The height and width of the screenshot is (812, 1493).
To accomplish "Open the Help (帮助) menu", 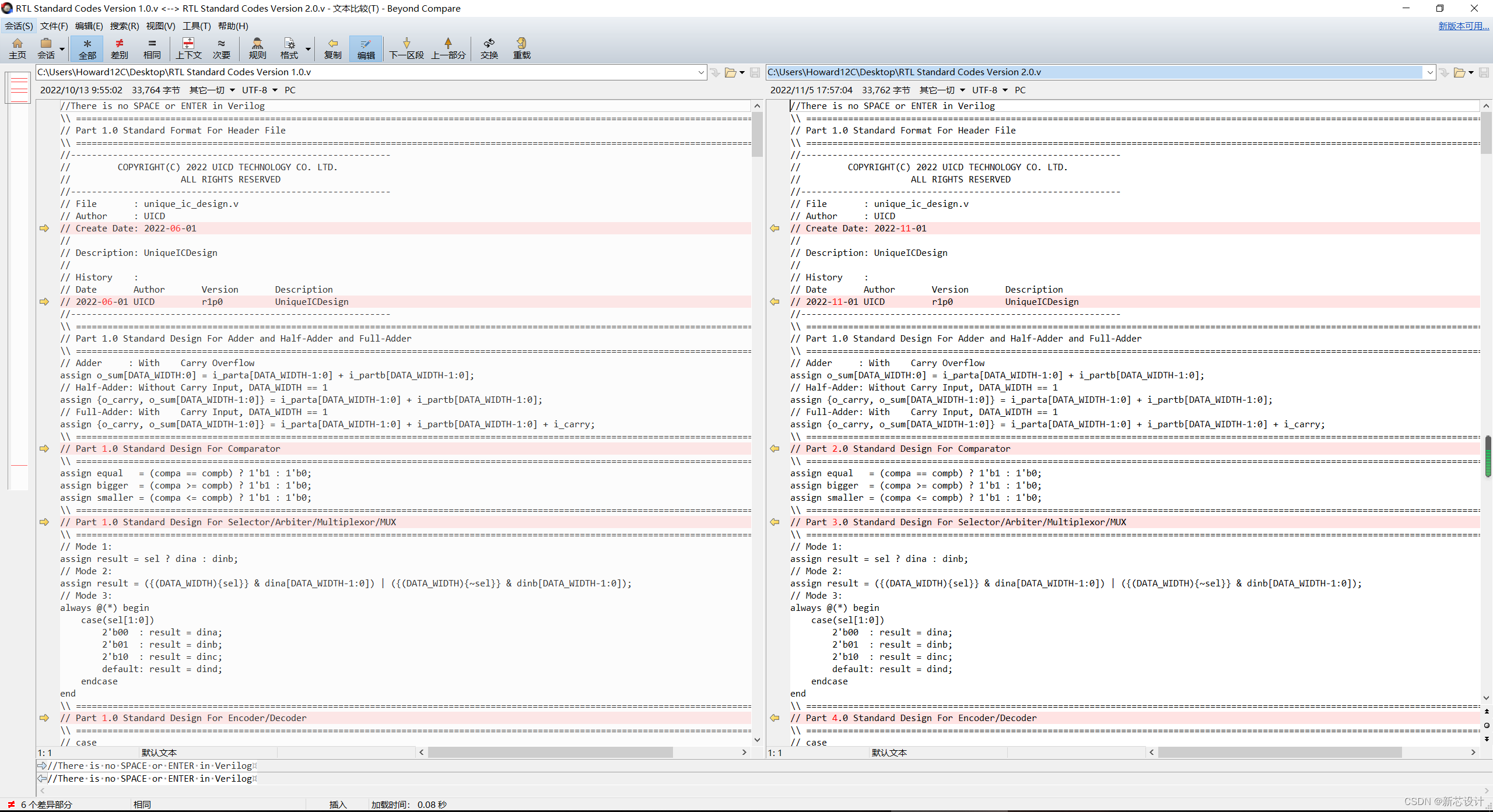I will click(x=233, y=26).
